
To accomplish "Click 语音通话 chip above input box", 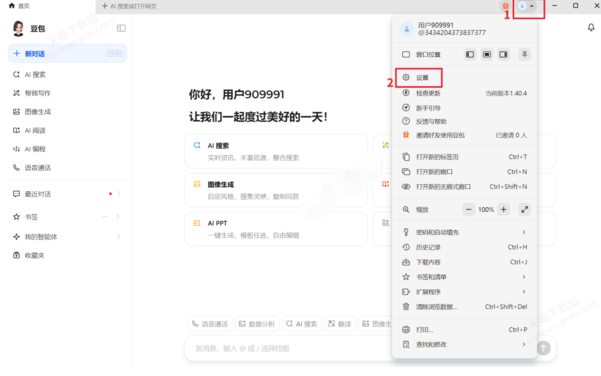I will point(210,324).
